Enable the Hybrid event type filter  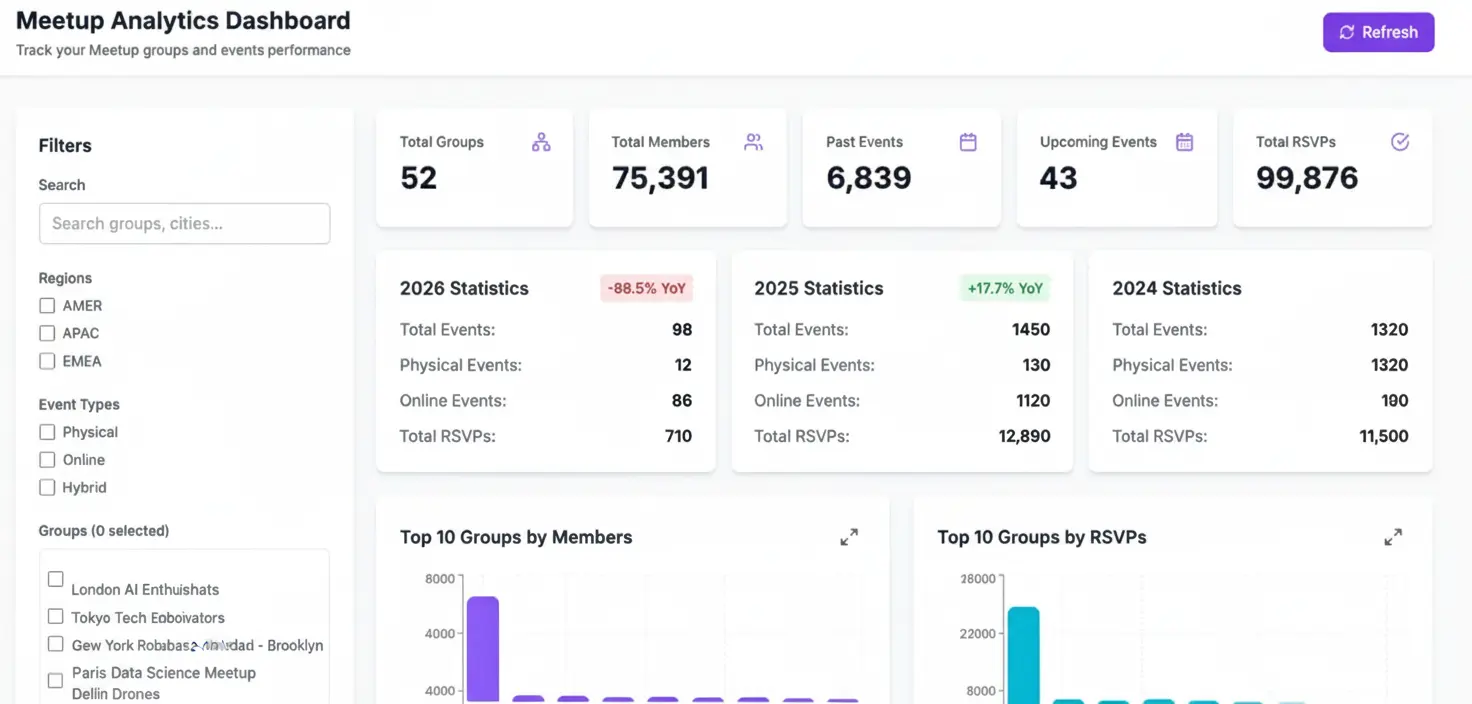[x=47, y=488]
